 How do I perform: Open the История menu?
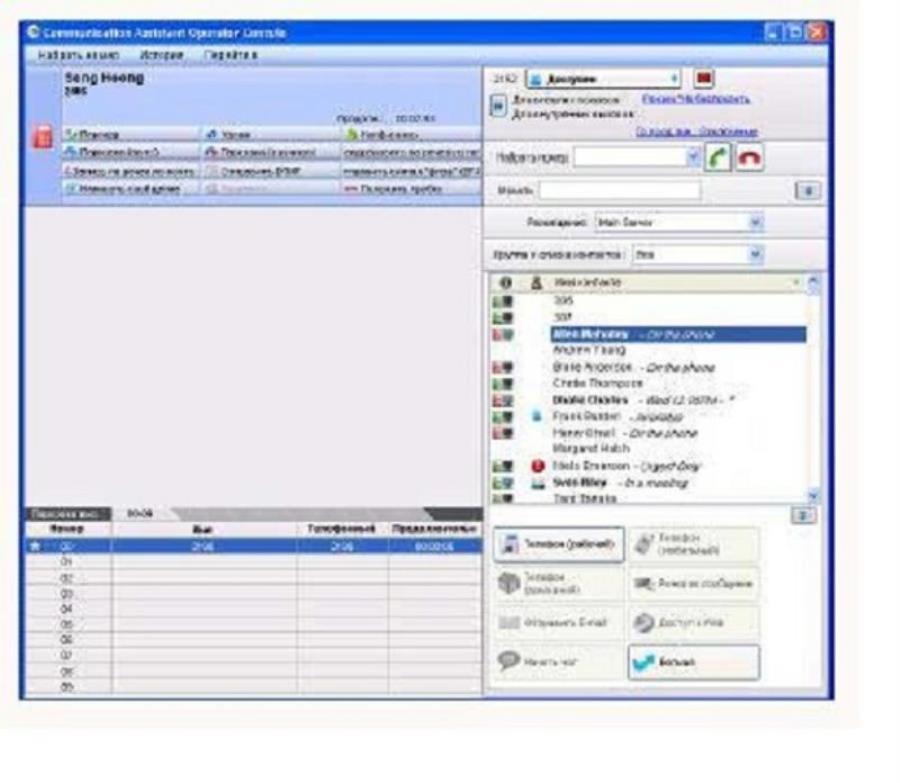click(x=160, y=53)
